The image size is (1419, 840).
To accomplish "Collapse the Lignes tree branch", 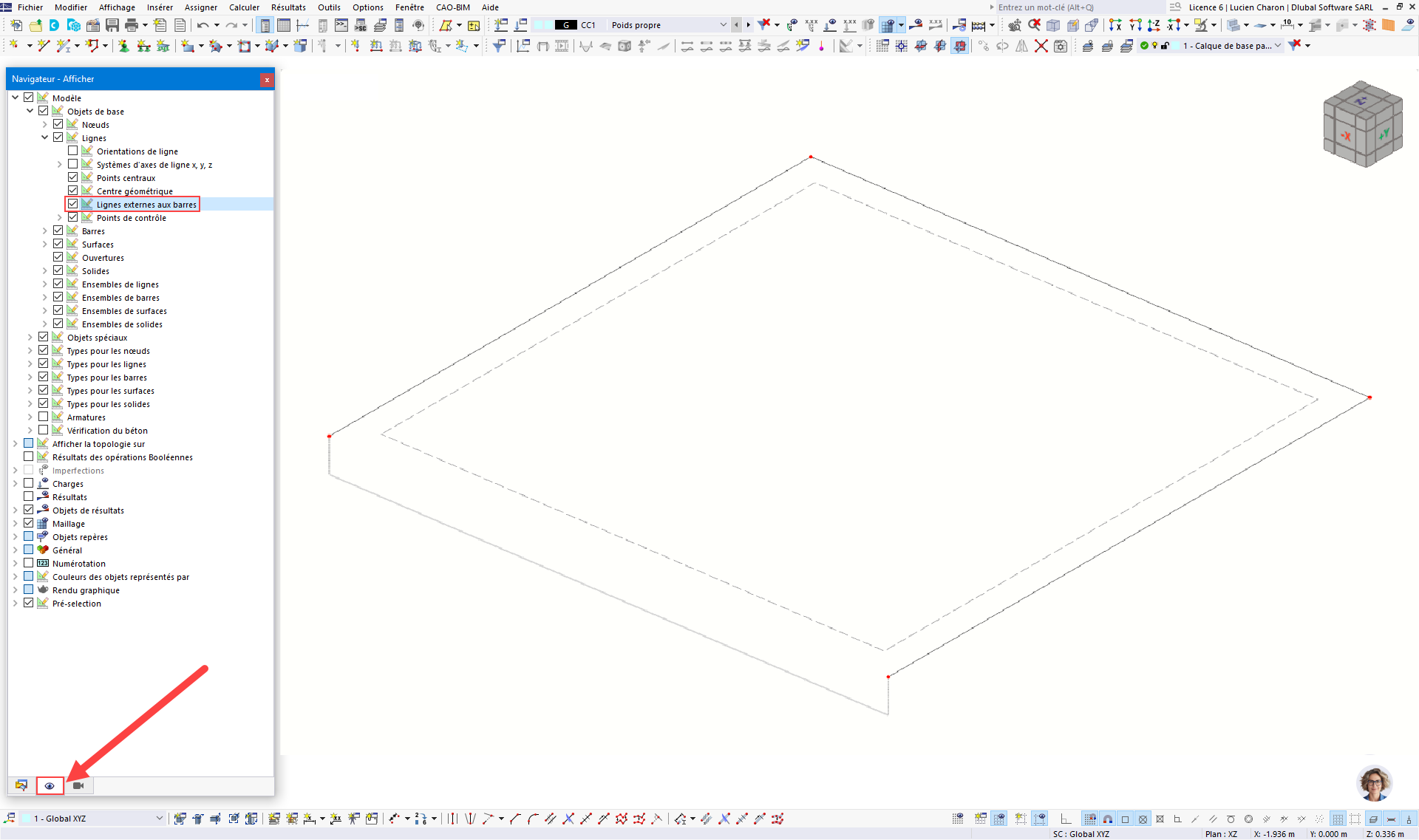I will (44, 137).
